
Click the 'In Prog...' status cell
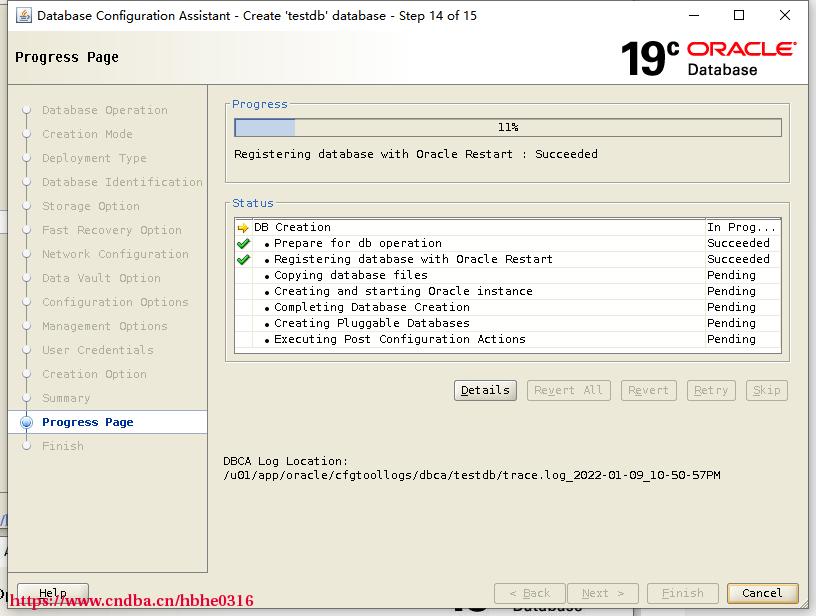[741, 227]
